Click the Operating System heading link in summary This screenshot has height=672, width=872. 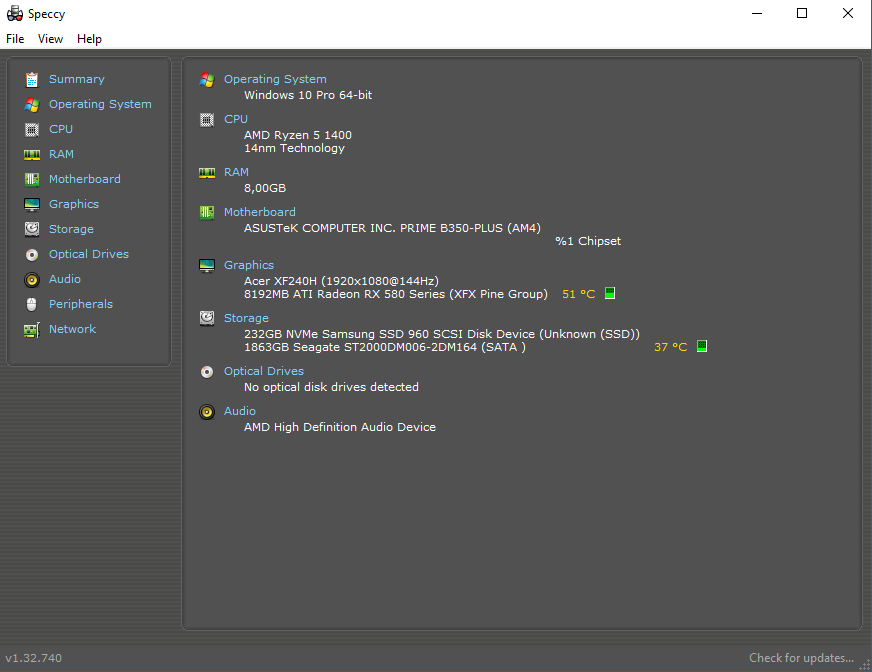(x=275, y=79)
